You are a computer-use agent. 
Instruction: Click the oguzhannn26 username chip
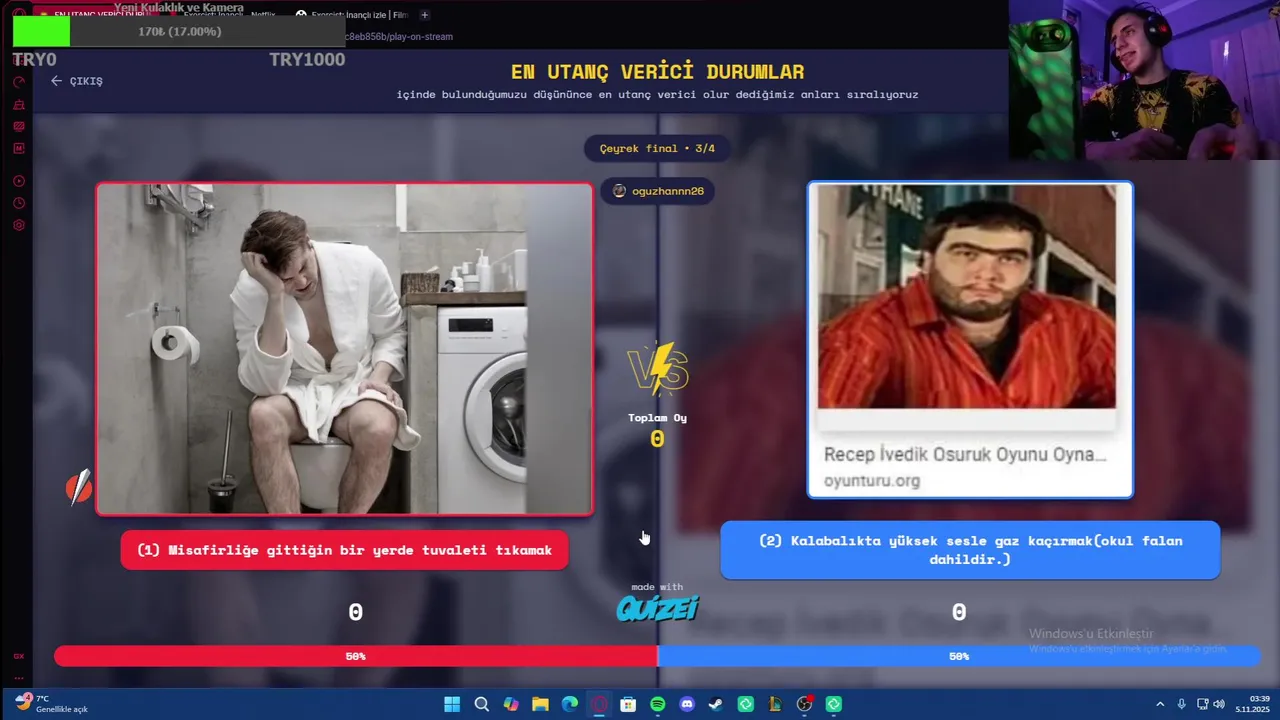tap(658, 191)
